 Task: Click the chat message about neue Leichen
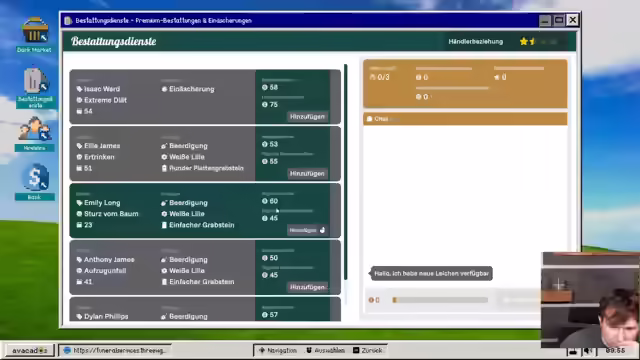(x=431, y=273)
